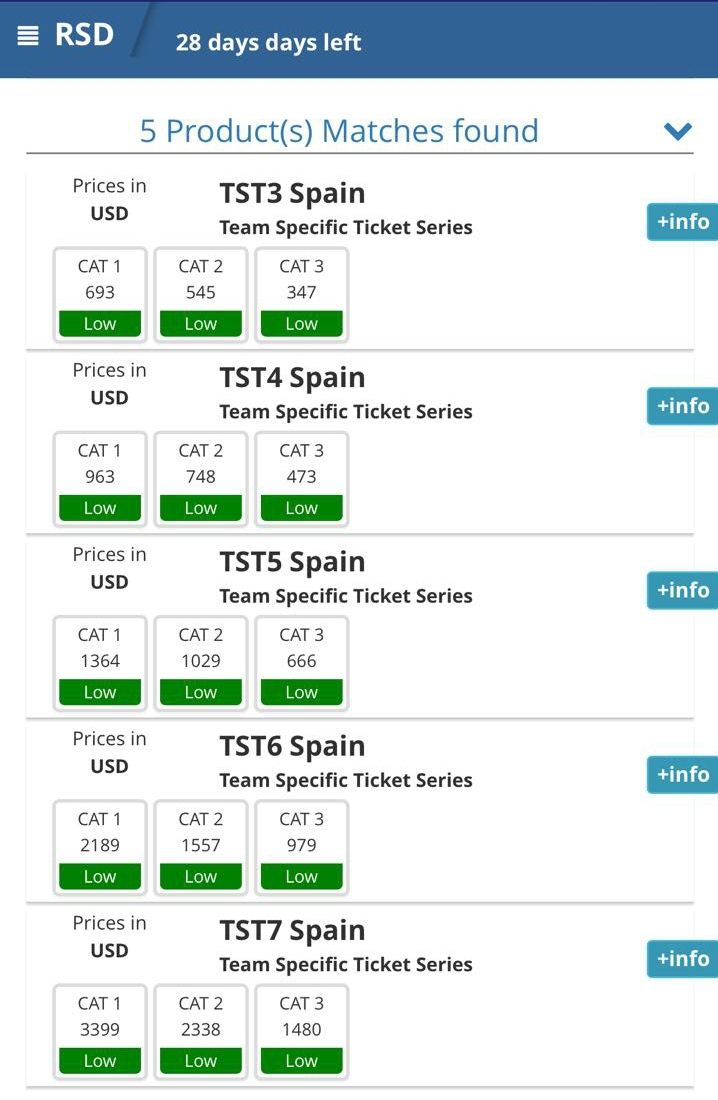Pick TST6 Spain CAT 2 priced 1557
Image resolution: width=718 pixels, height=1100 pixels.
point(201,846)
